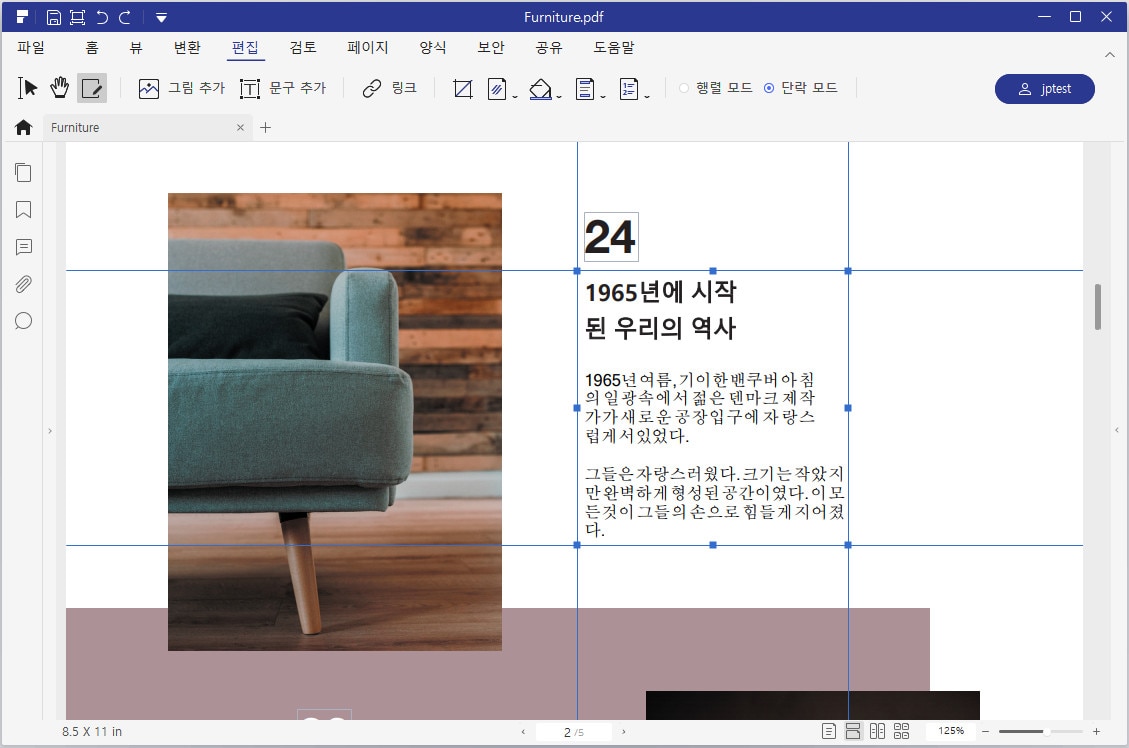Open the 파일 menu
The width and height of the screenshot is (1129, 748).
[x=31, y=48]
